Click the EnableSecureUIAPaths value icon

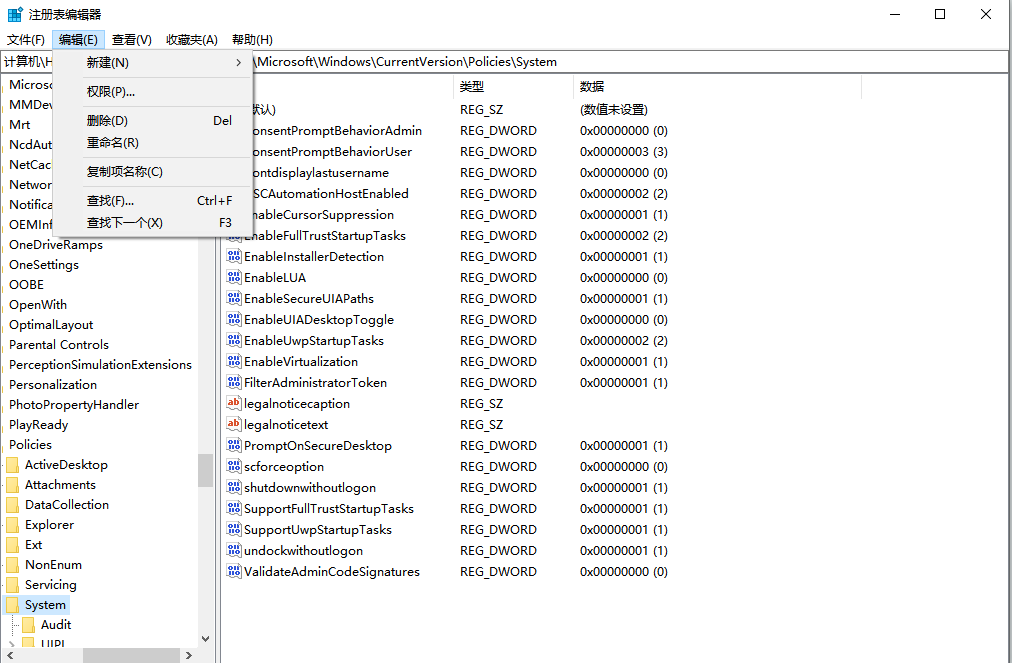234,298
